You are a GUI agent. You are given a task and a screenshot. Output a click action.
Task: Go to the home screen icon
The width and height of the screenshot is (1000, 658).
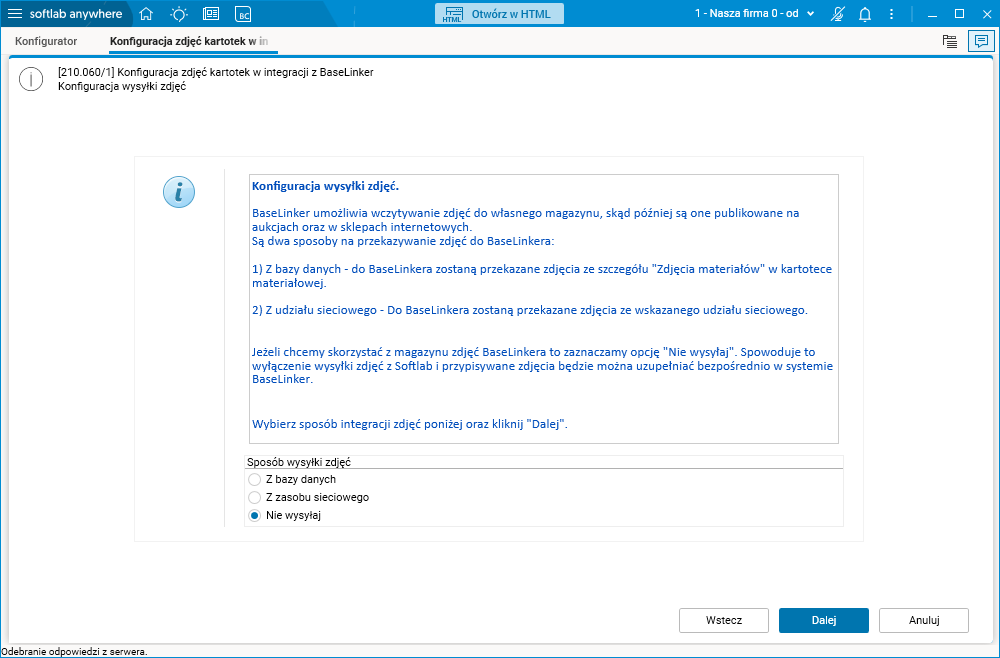[146, 13]
